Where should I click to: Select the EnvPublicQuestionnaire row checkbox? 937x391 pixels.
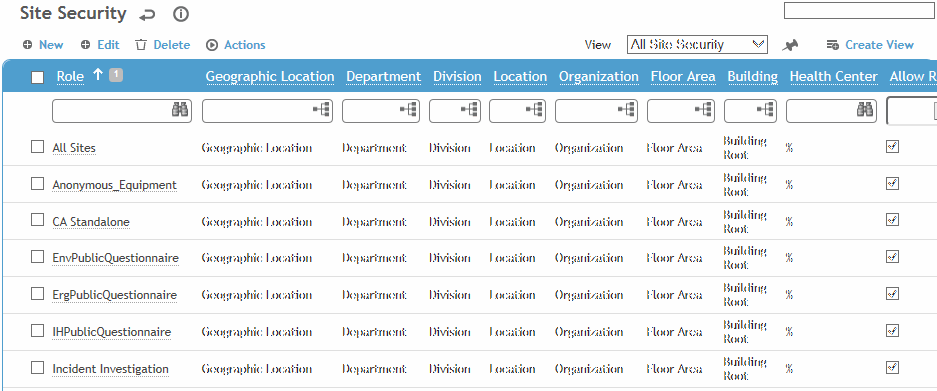(37, 256)
